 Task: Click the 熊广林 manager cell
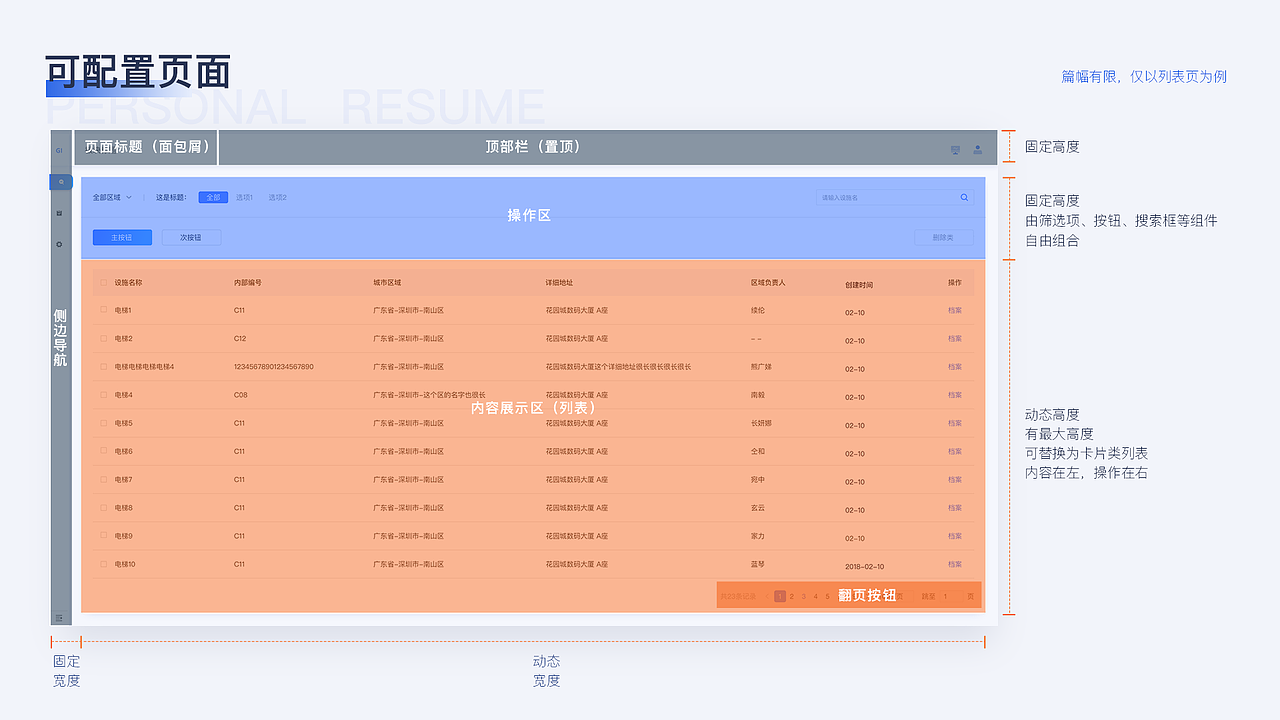[x=761, y=366]
